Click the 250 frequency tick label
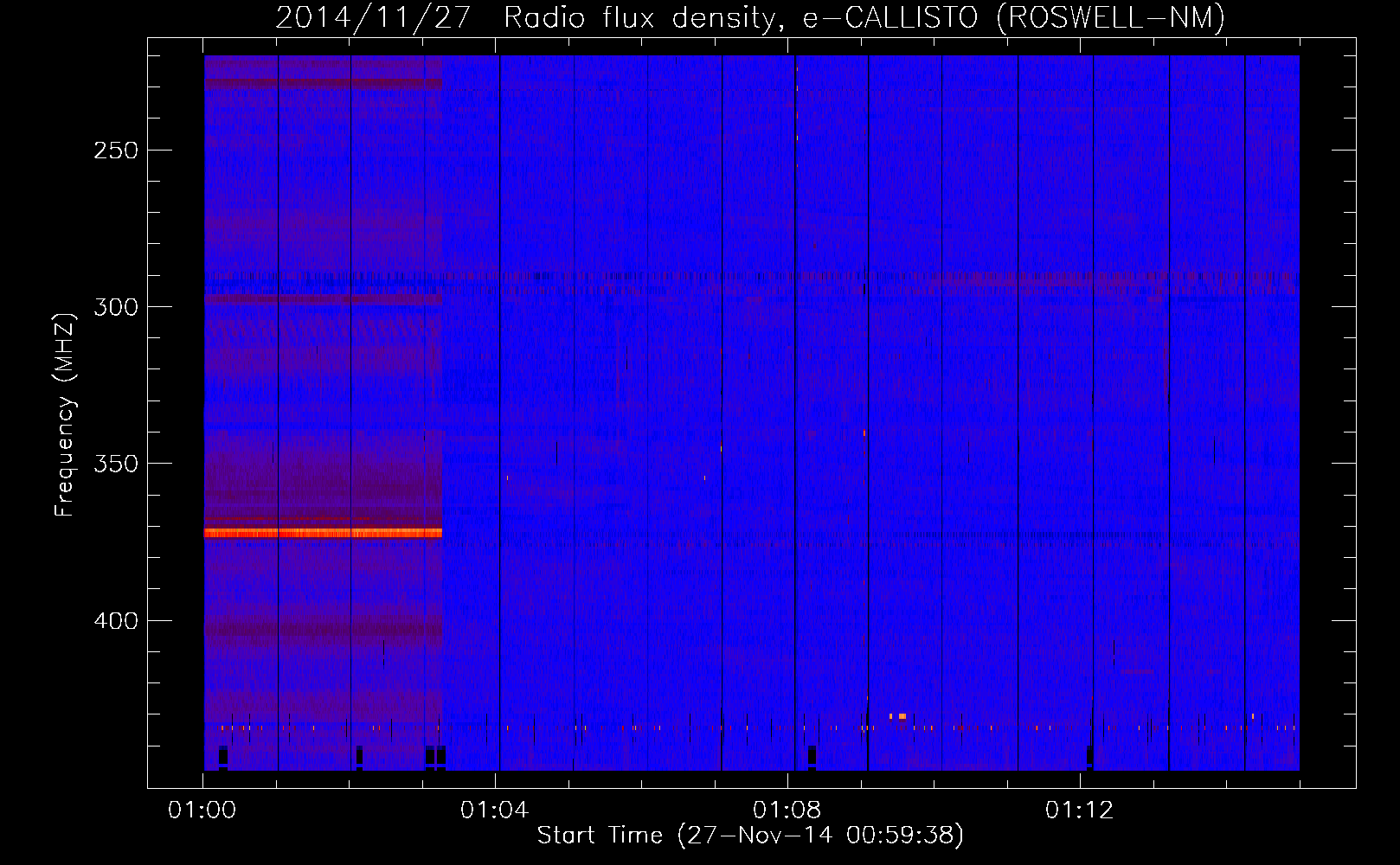This screenshot has height=865, width=1400. tap(116, 151)
